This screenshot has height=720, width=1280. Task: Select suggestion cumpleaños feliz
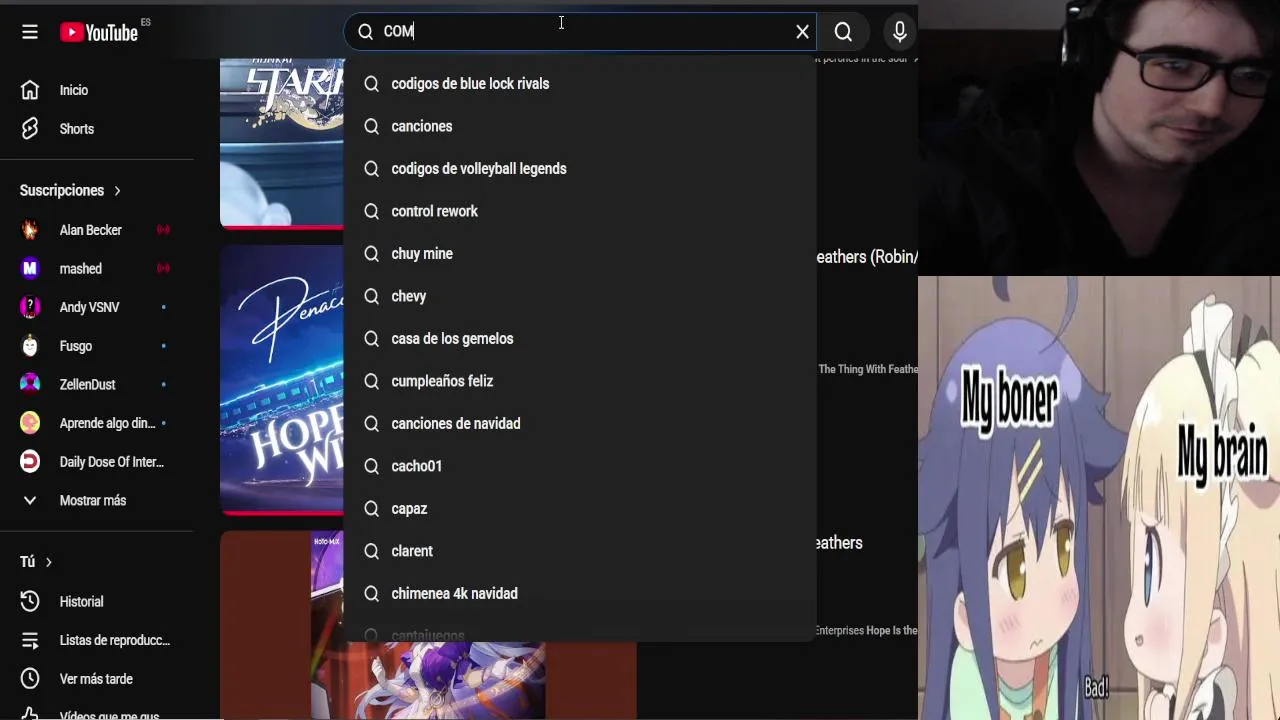[x=580, y=381]
